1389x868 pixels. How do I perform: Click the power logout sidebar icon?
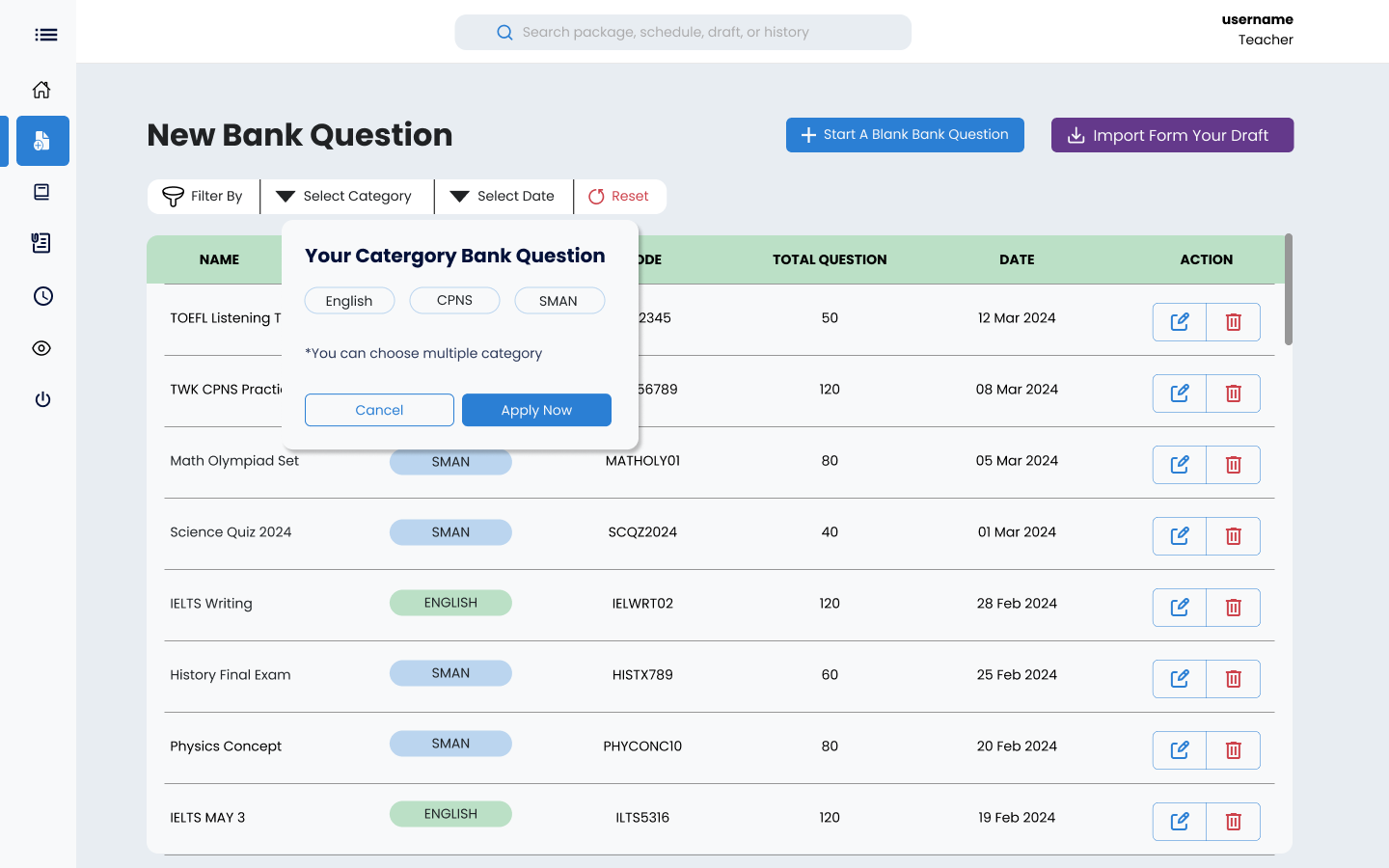click(x=42, y=399)
